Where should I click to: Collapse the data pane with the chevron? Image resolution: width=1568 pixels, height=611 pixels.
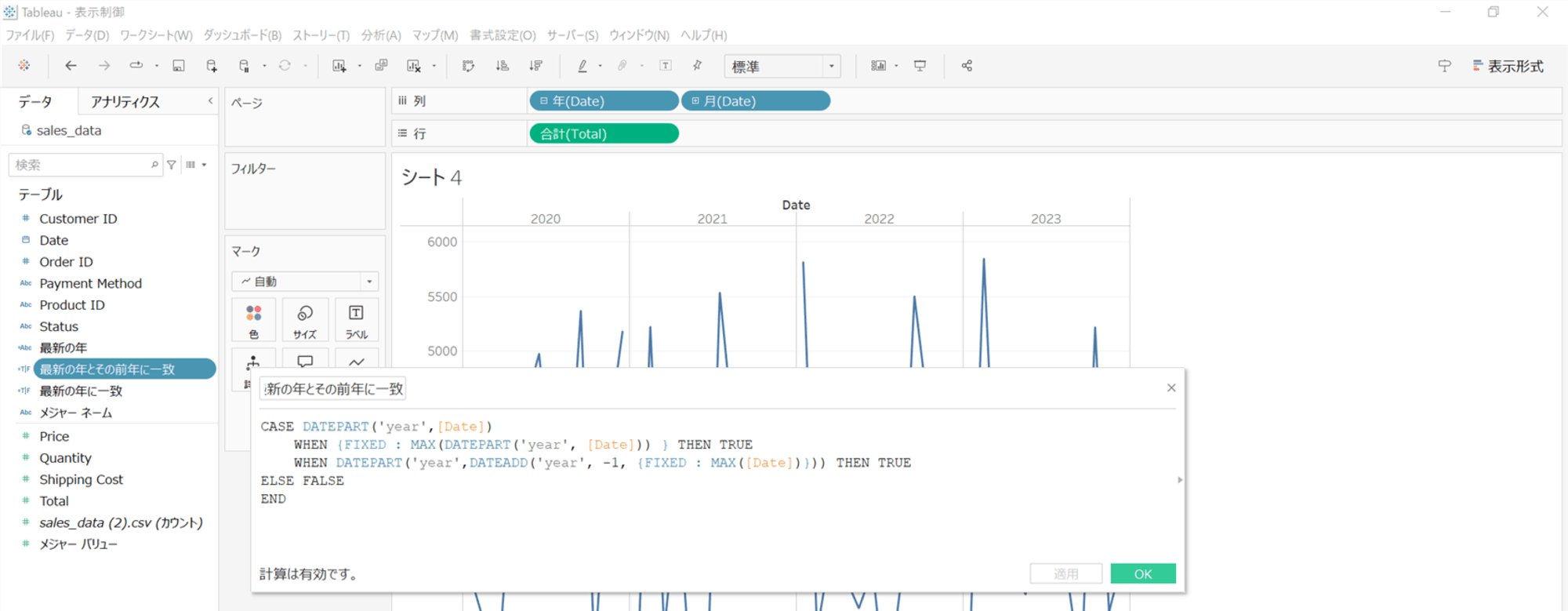point(210,101)
